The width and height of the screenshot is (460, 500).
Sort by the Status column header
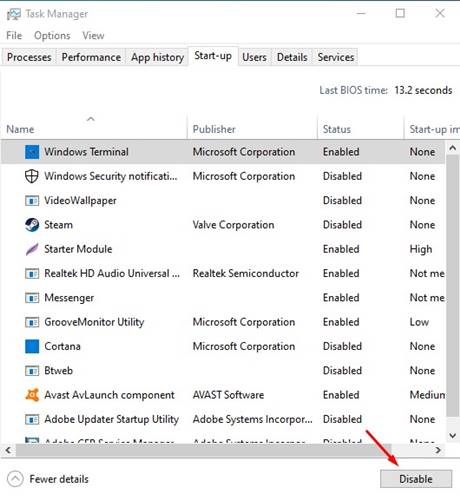(x=337, y=129)
